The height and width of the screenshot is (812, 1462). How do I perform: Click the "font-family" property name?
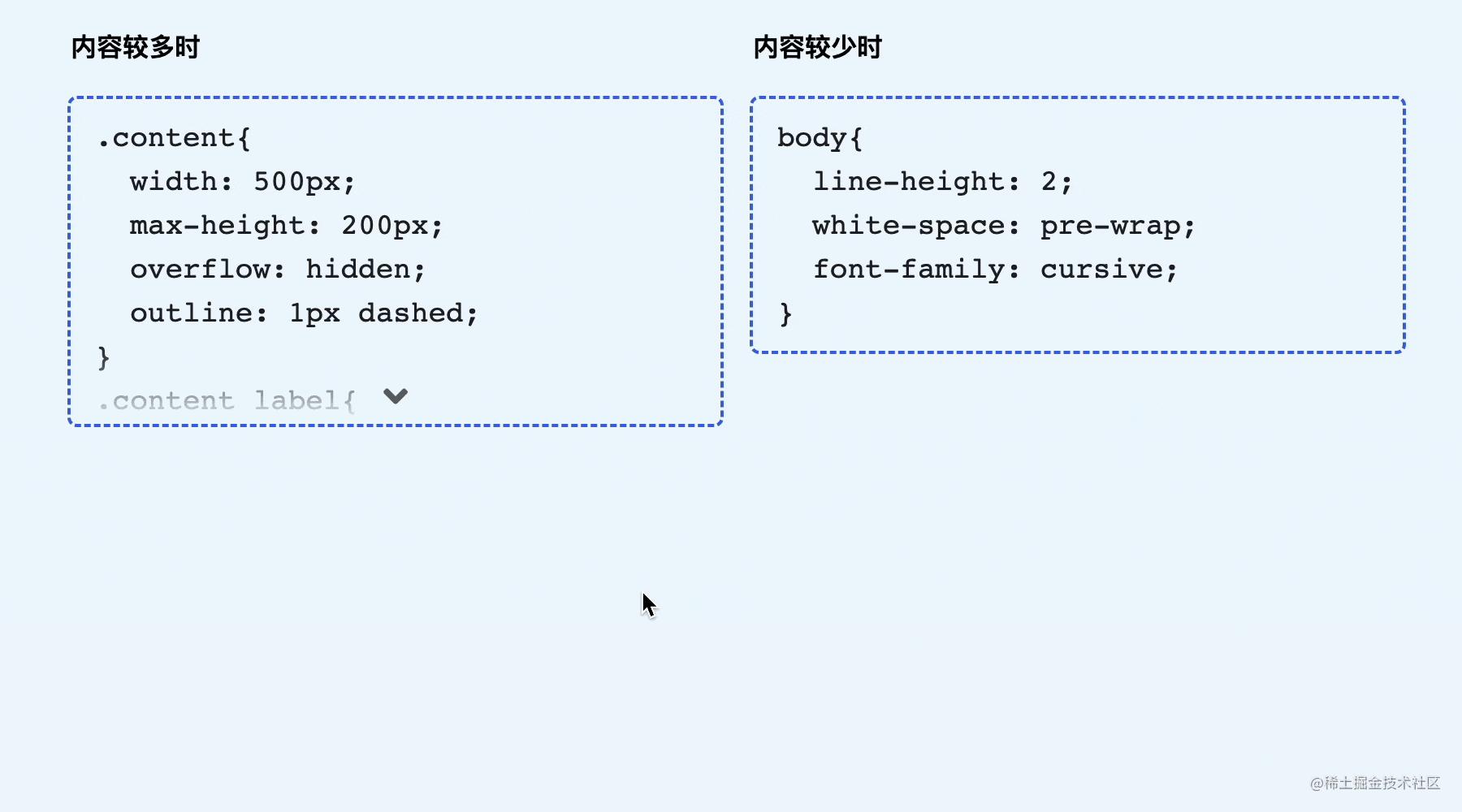pos(908,269)
